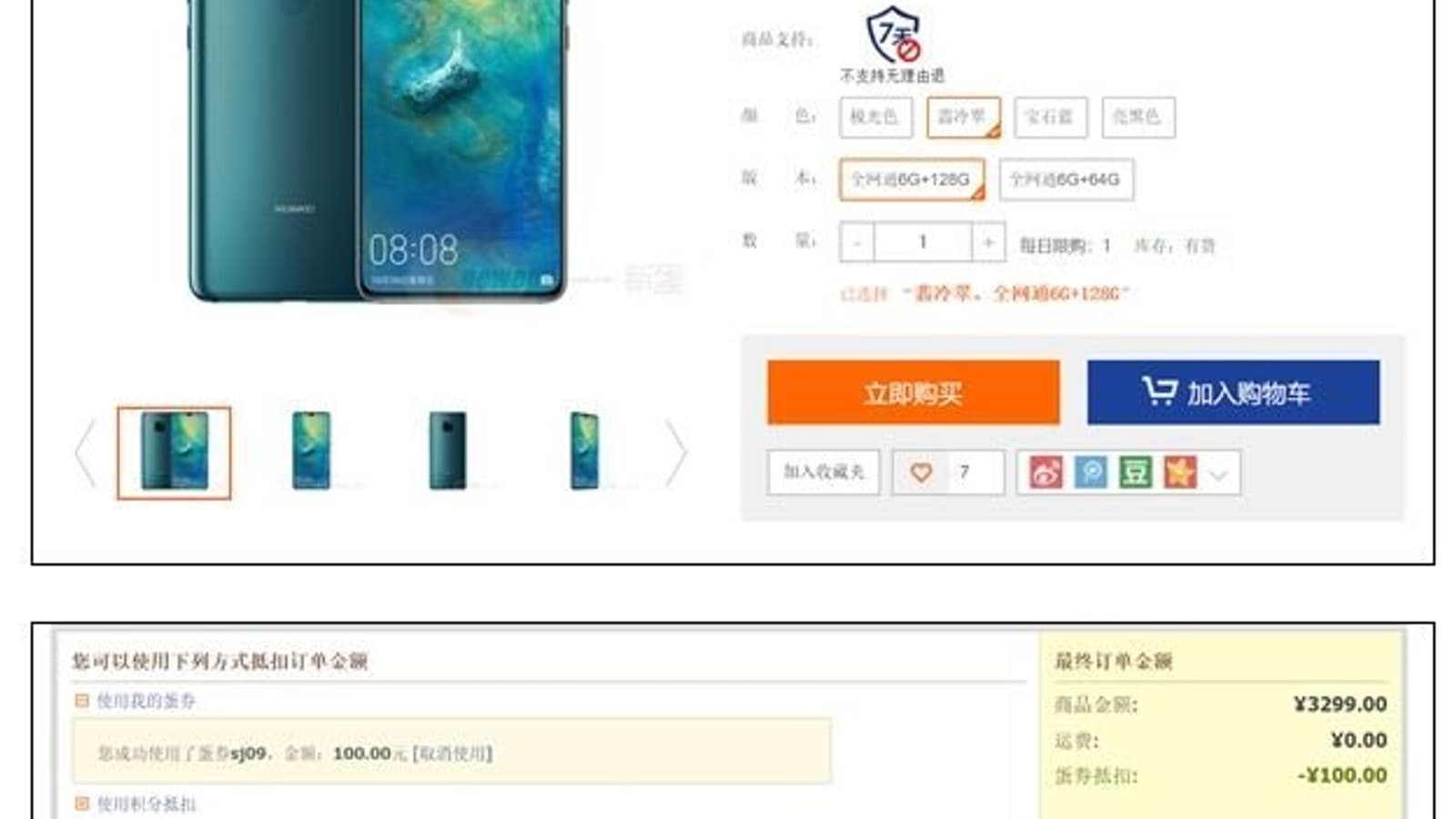Share via yellow star Qzone icon

[x=1179, y=472]
